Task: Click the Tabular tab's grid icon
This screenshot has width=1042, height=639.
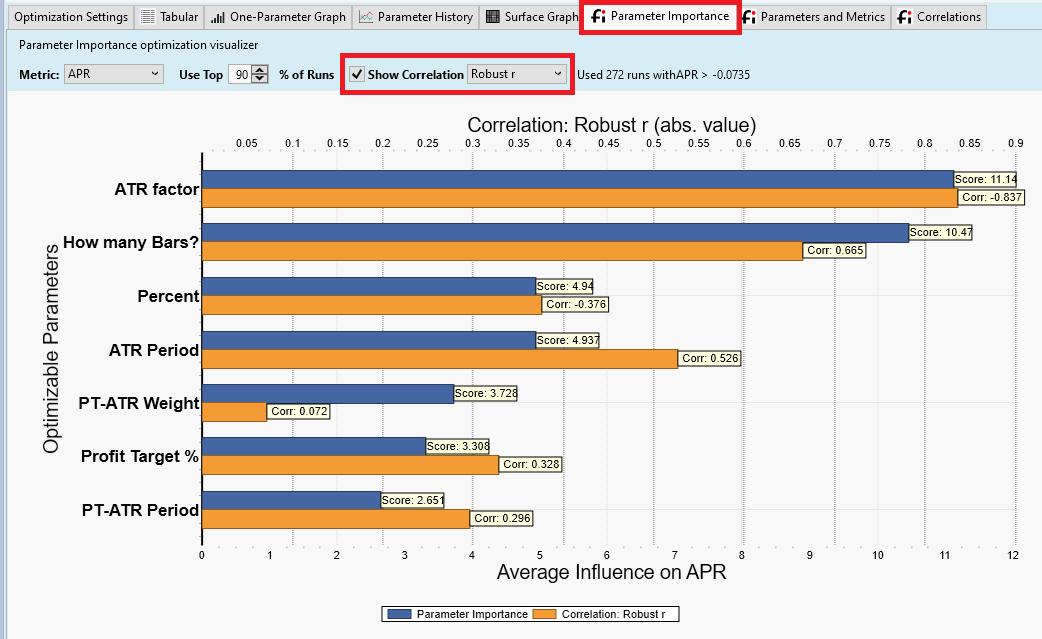Action: (148, 17)
